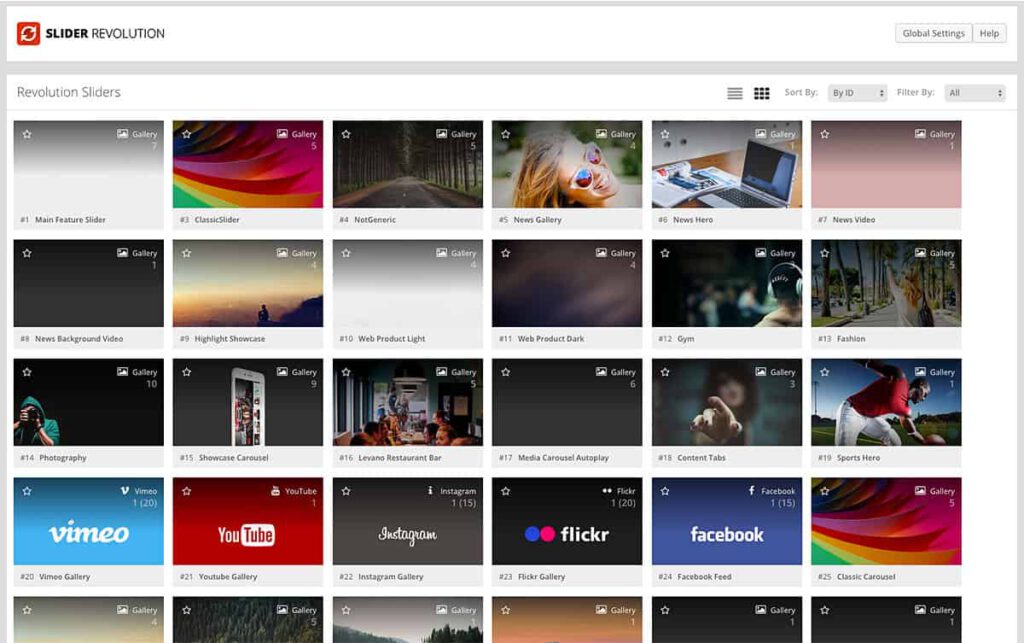Open Global Settings
The image size is (1024, 643).
(933, 33)
